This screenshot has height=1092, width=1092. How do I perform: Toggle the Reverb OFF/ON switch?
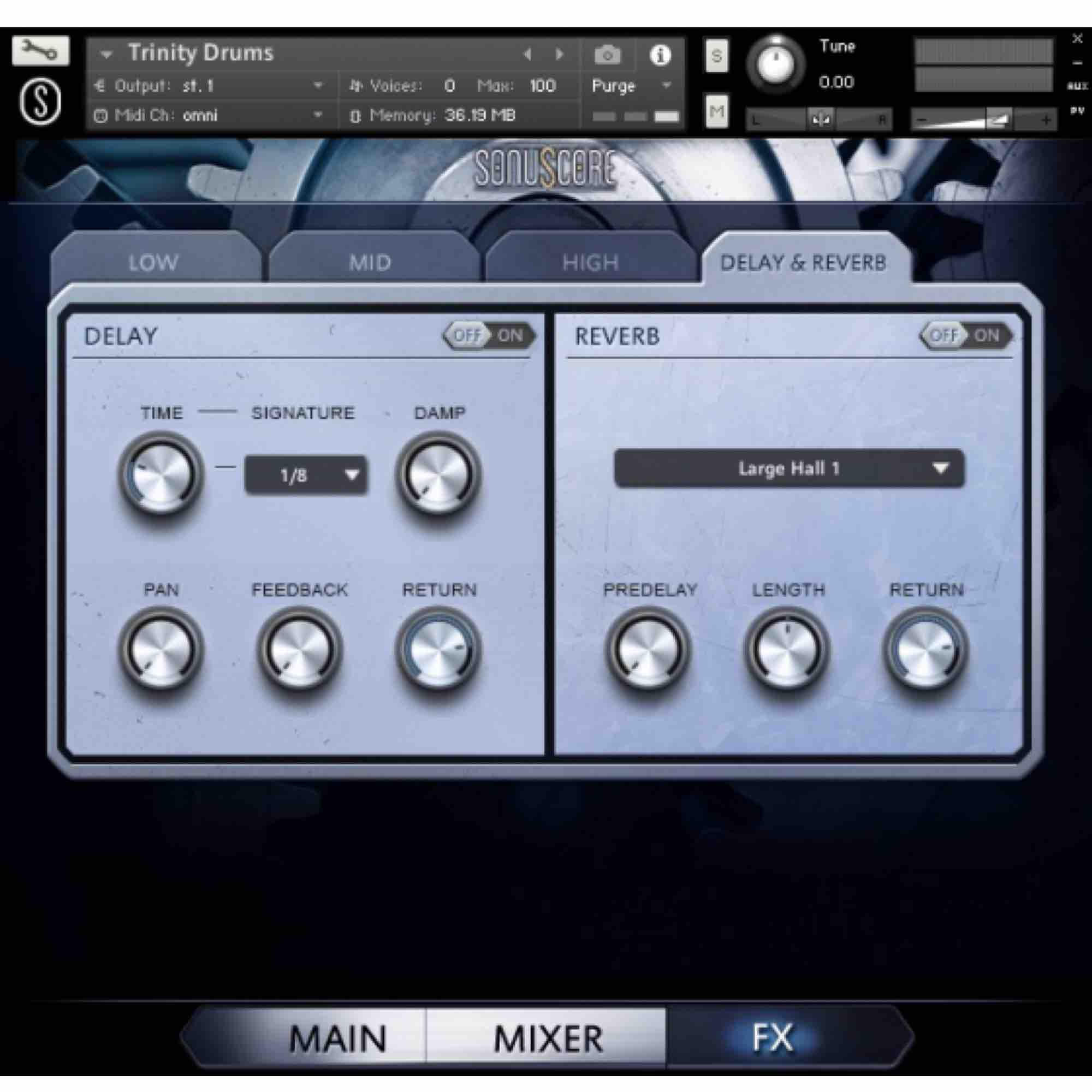click(966, 336)
